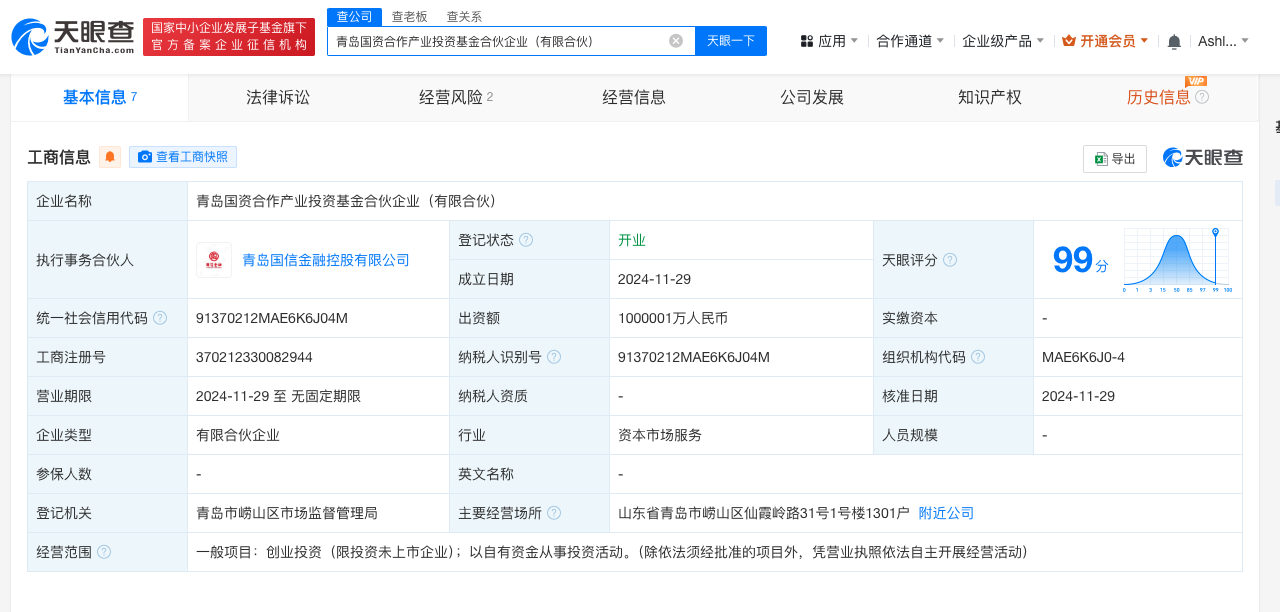
Task: Click the 查看工商快照 button
Action: tap(183, 157)
